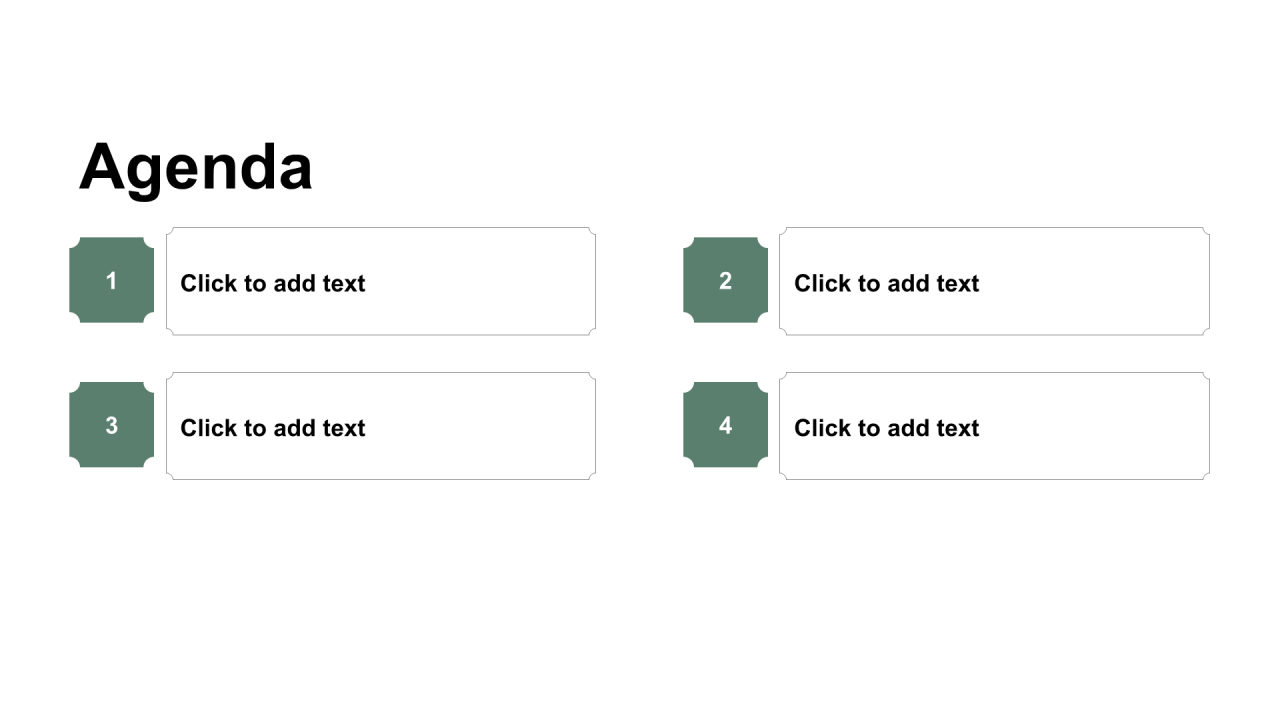The image size is (1280, 720).
Task: Select the green badge numbered 3
Action: (x=112, y=425)
